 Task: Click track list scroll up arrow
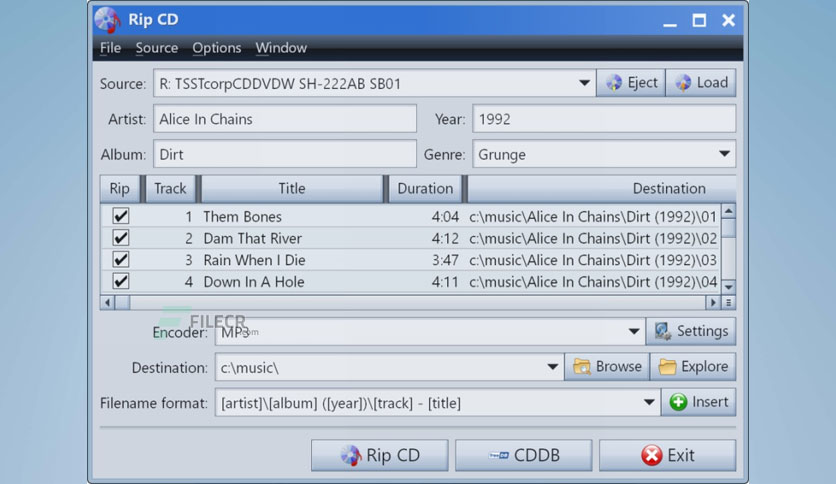(x=728, y=212)
